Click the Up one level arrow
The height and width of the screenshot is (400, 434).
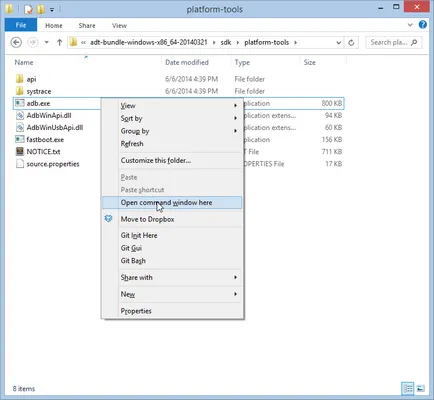point(59,42)
